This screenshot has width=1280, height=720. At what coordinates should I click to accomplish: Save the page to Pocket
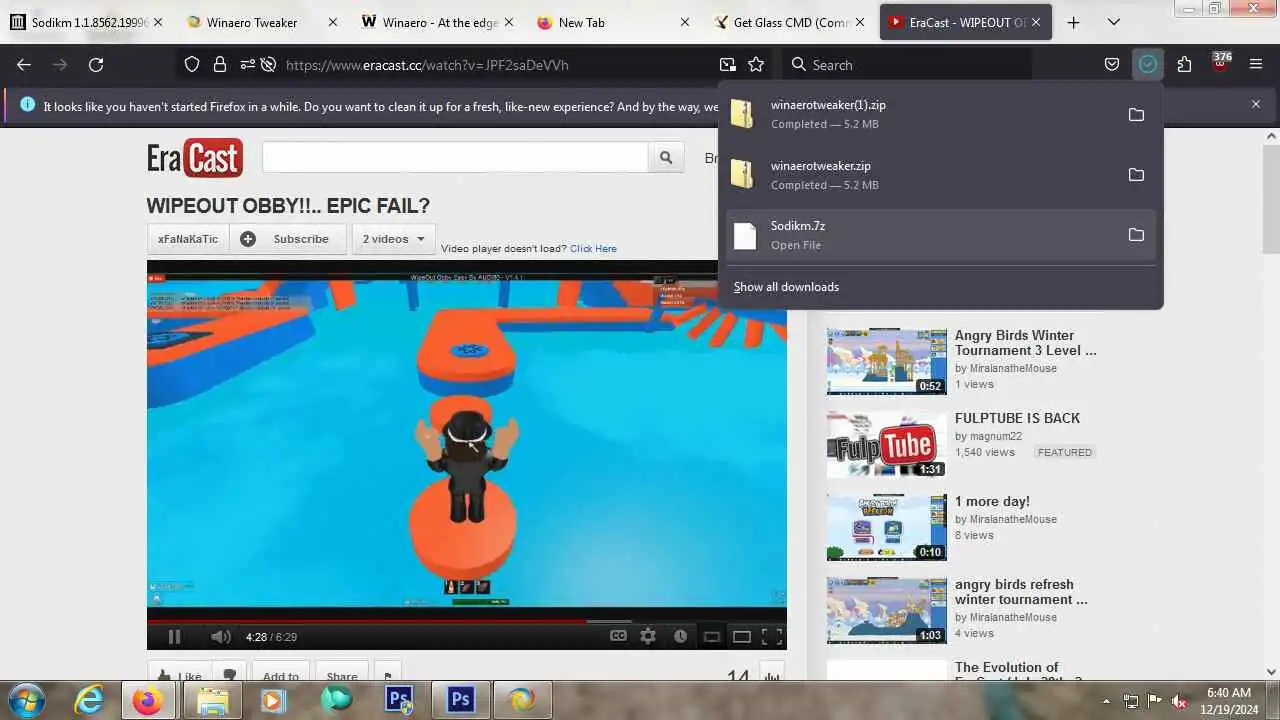(x=1112, y=64)
